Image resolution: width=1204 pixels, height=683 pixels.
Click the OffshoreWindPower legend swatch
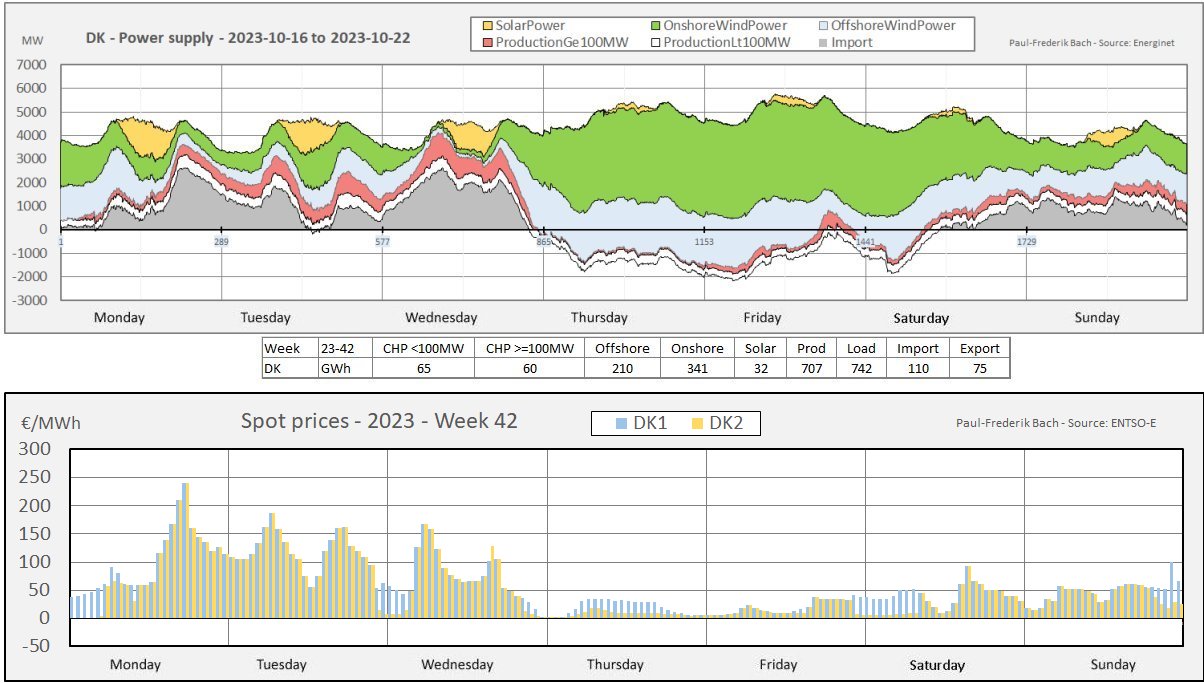(x=823, y=25)
